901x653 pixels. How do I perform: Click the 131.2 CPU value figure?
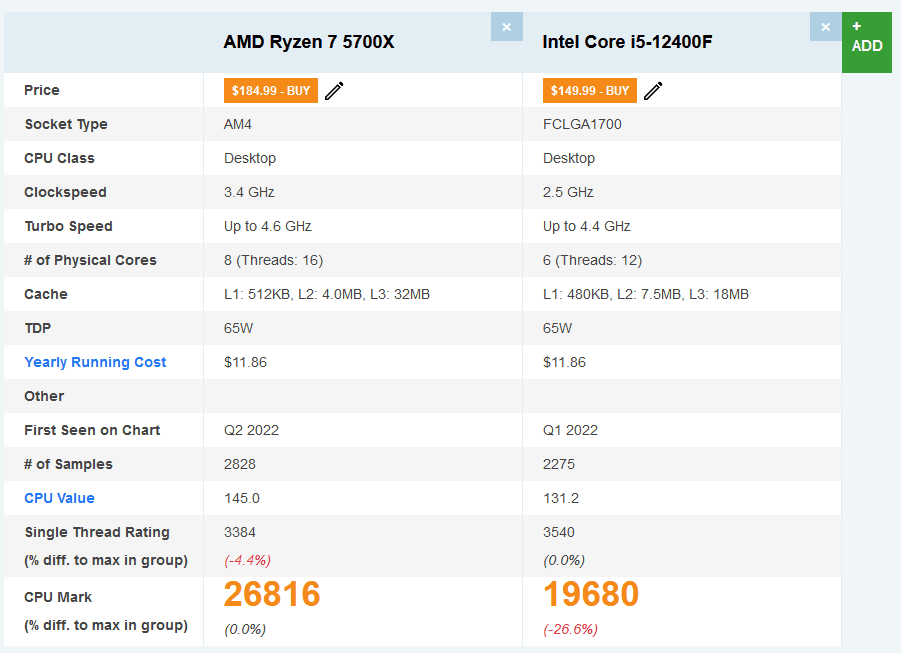pyautogui.click(x=560, y=498)
